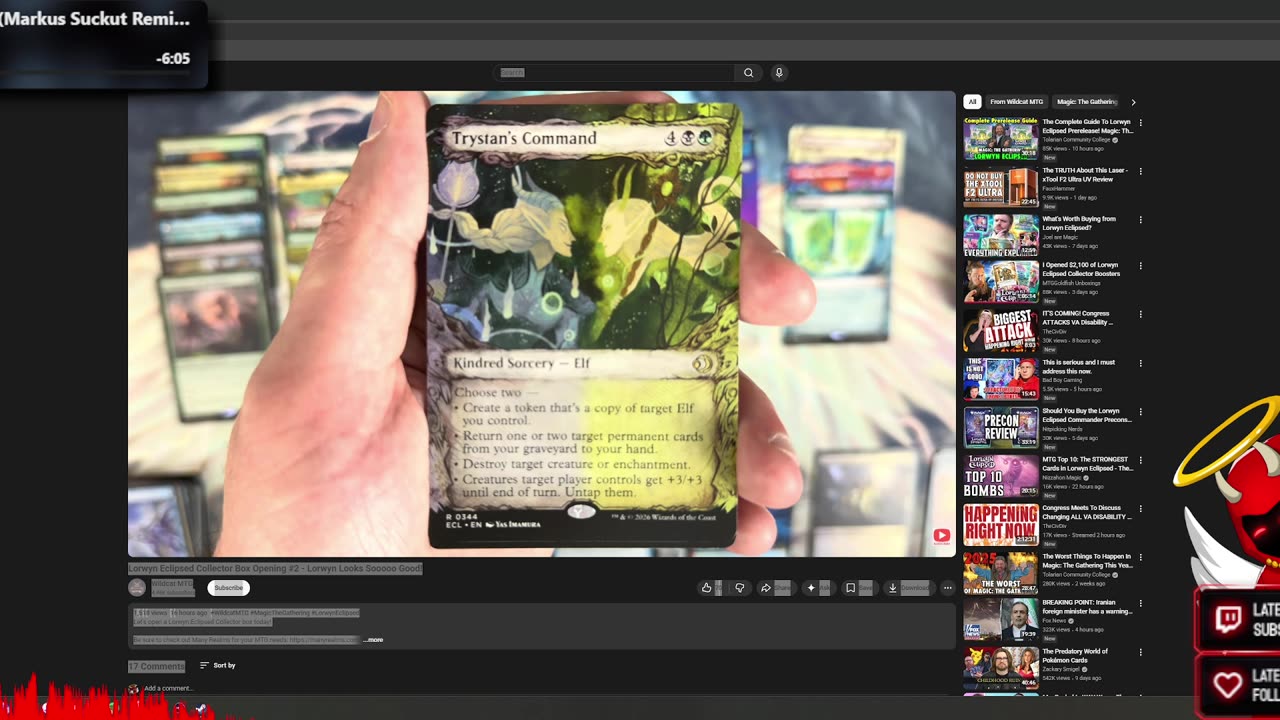This screenshot has width=1280, height=720.
Task: Click the Ask sparkle button
Action: (818, 588)
